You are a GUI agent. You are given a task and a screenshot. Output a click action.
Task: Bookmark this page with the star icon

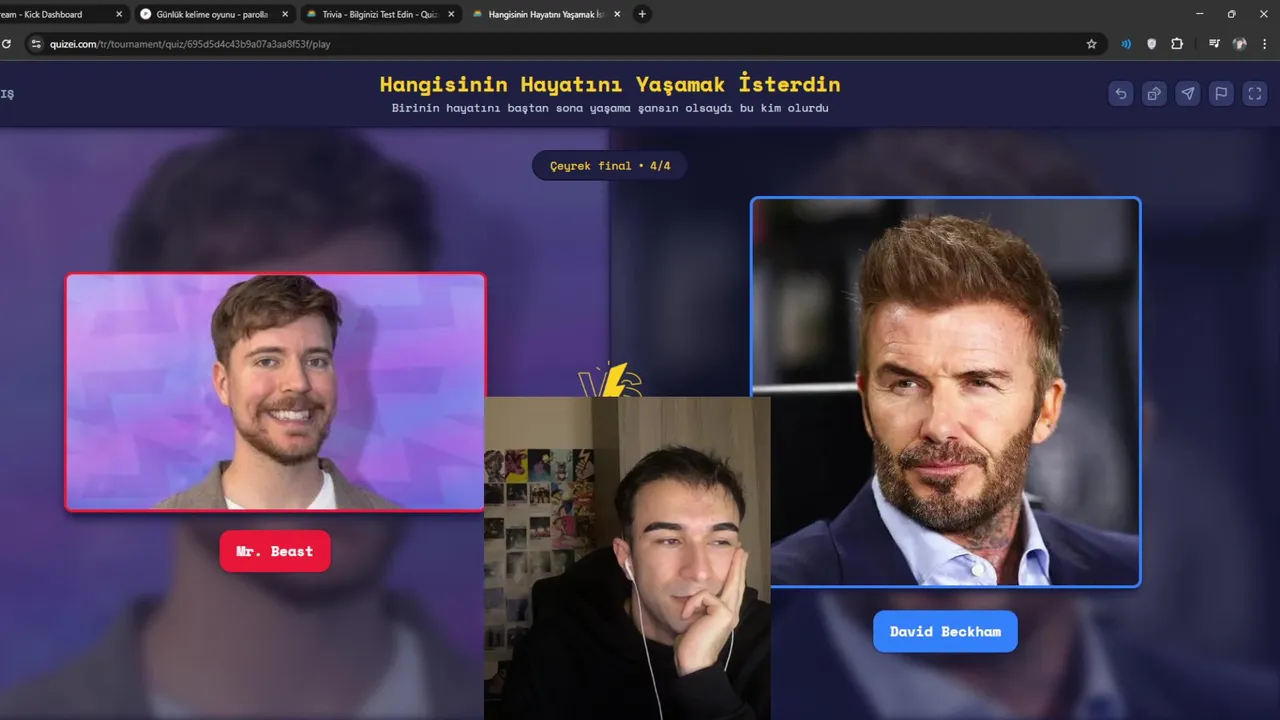[x=1091, y=44]
